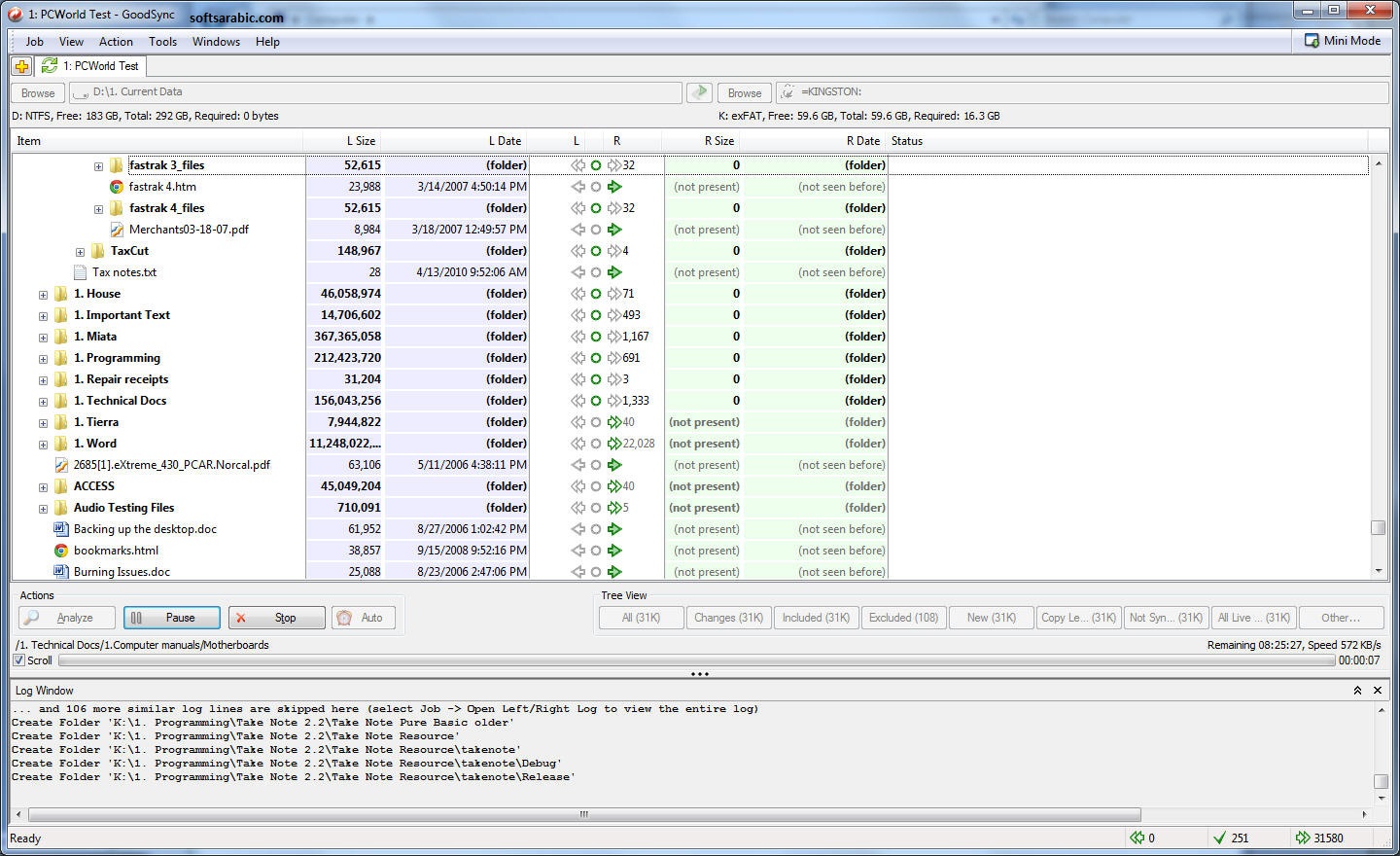Expand the Audio Testing Files folder

click(x=43, y=509)
